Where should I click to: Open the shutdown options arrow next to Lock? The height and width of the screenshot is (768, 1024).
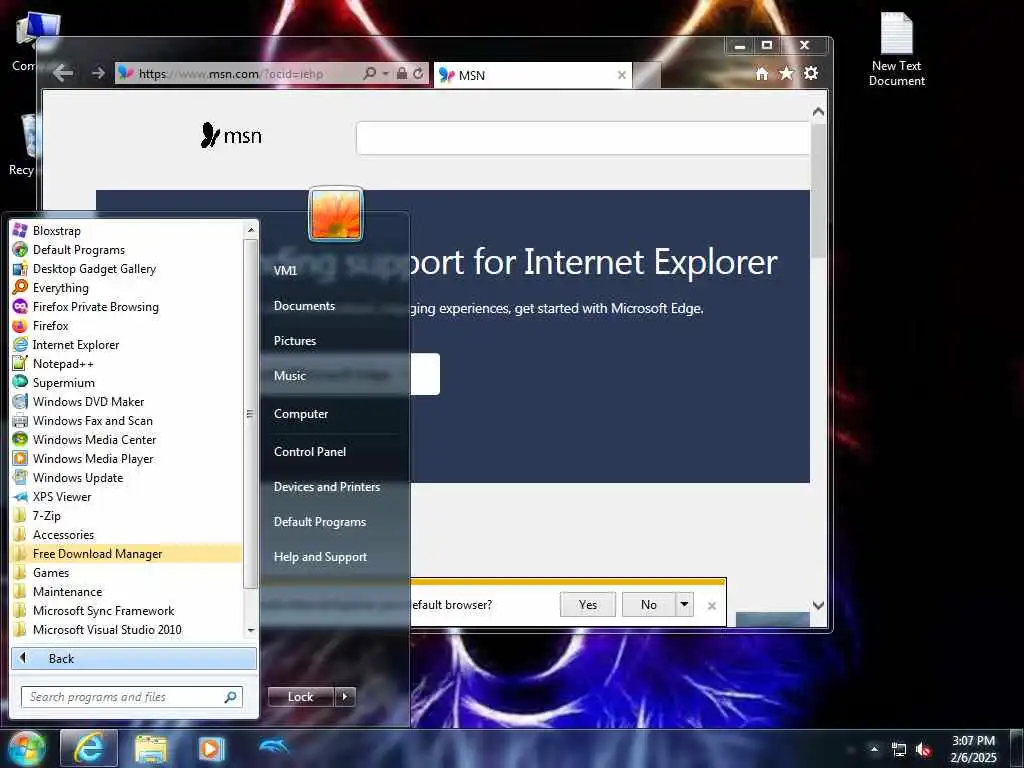tap(345, 696)
